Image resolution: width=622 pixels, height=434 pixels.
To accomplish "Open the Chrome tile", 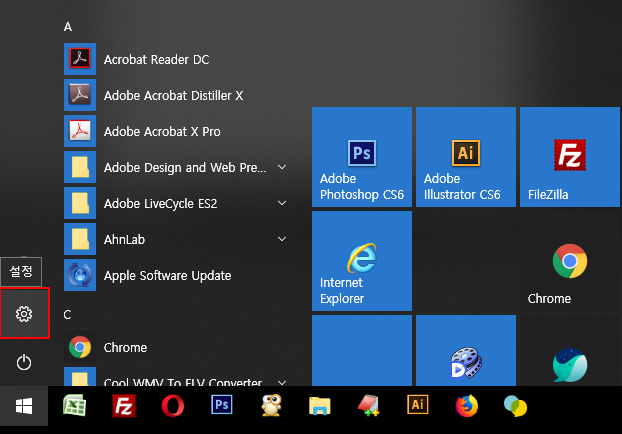I will tap(570, 261).
